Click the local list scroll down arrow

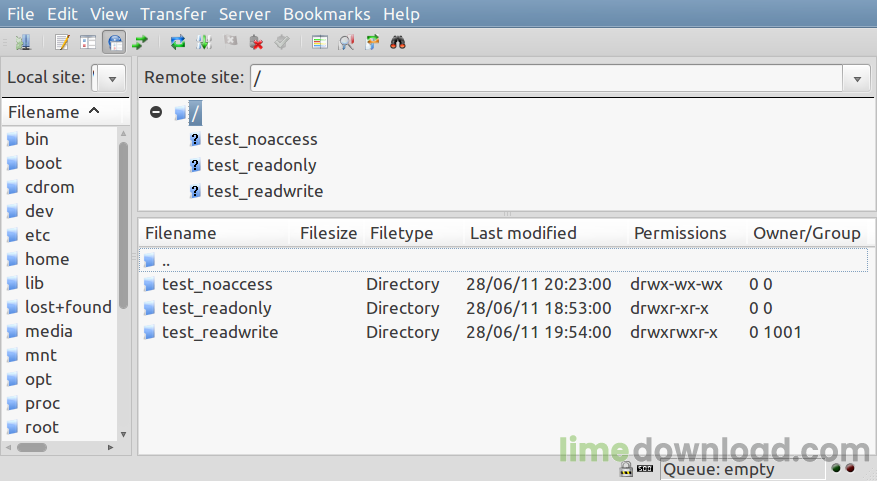click(124, 434)
